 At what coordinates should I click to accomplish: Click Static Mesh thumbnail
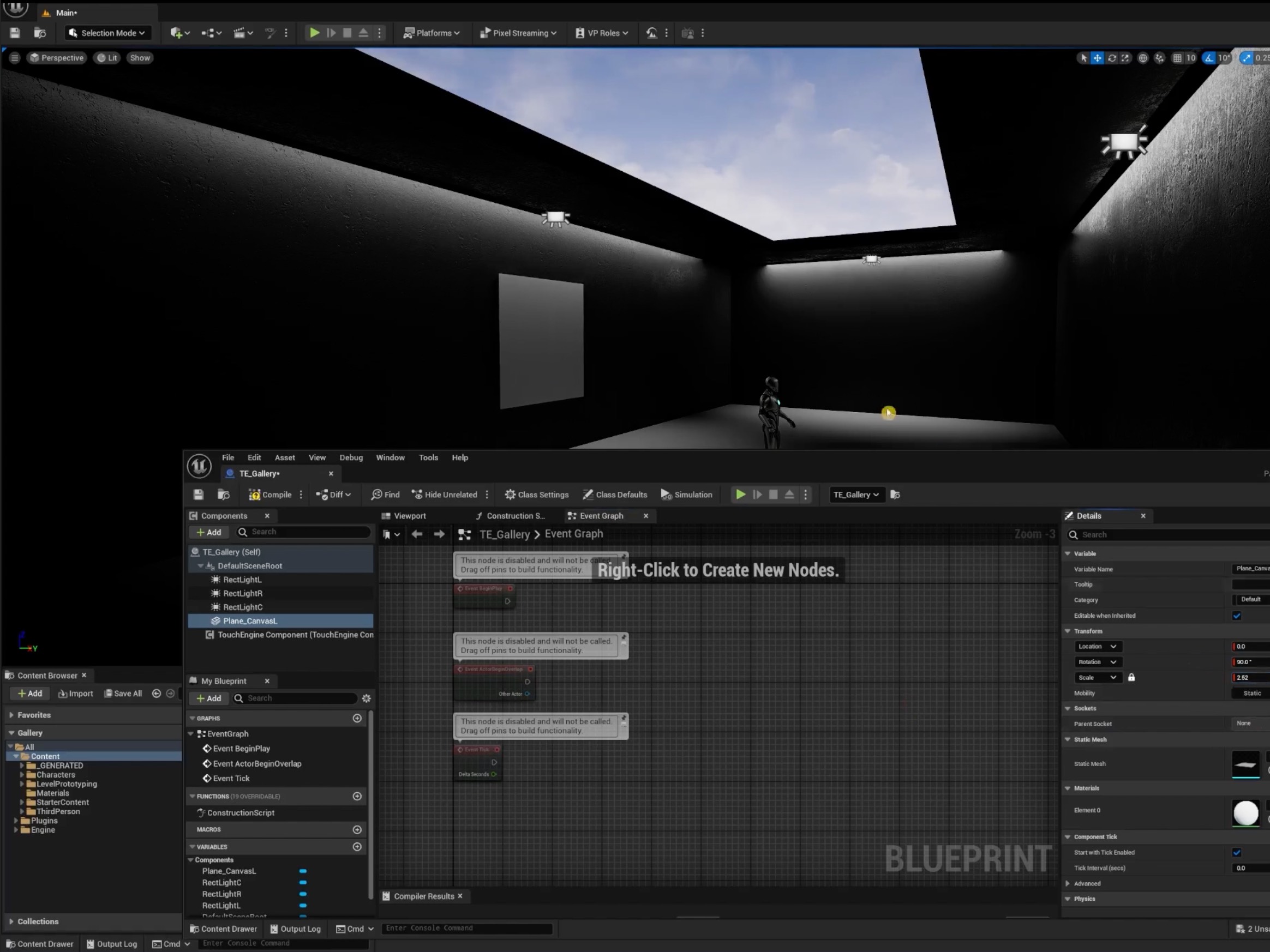(1246, 764)
